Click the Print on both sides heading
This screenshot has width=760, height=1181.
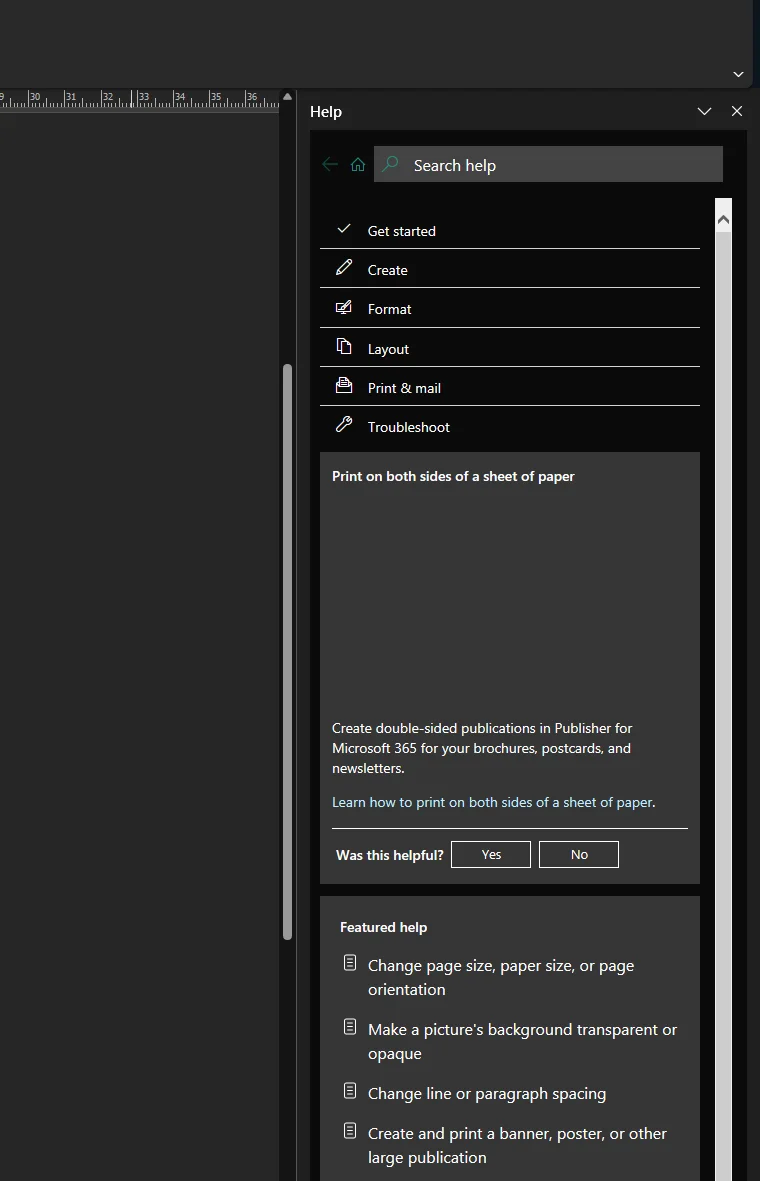[453, 476]
